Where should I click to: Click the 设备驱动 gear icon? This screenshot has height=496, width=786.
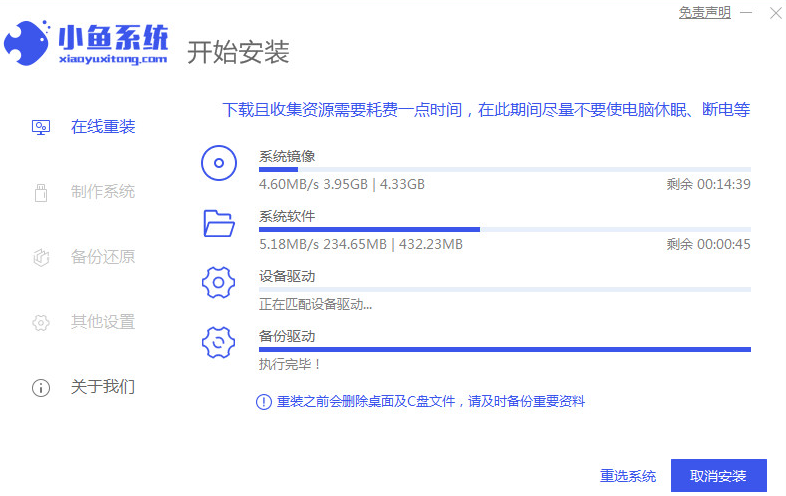219,282
